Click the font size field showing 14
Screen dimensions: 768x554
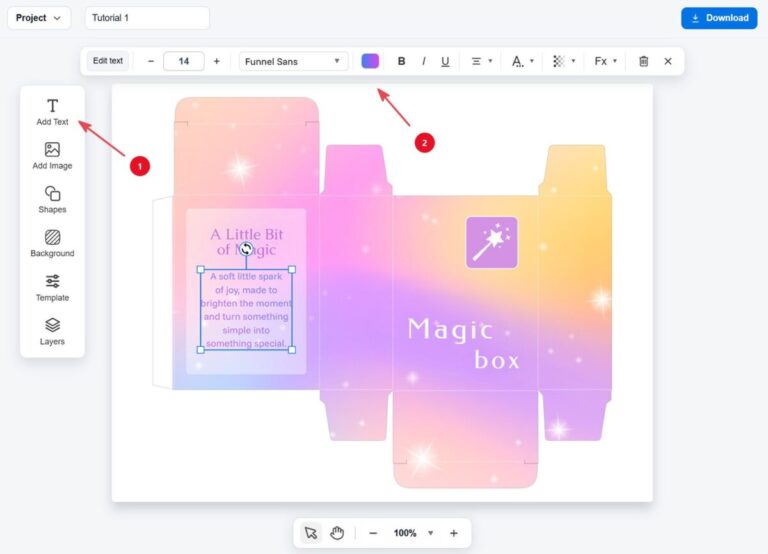[x=184, y=61]
